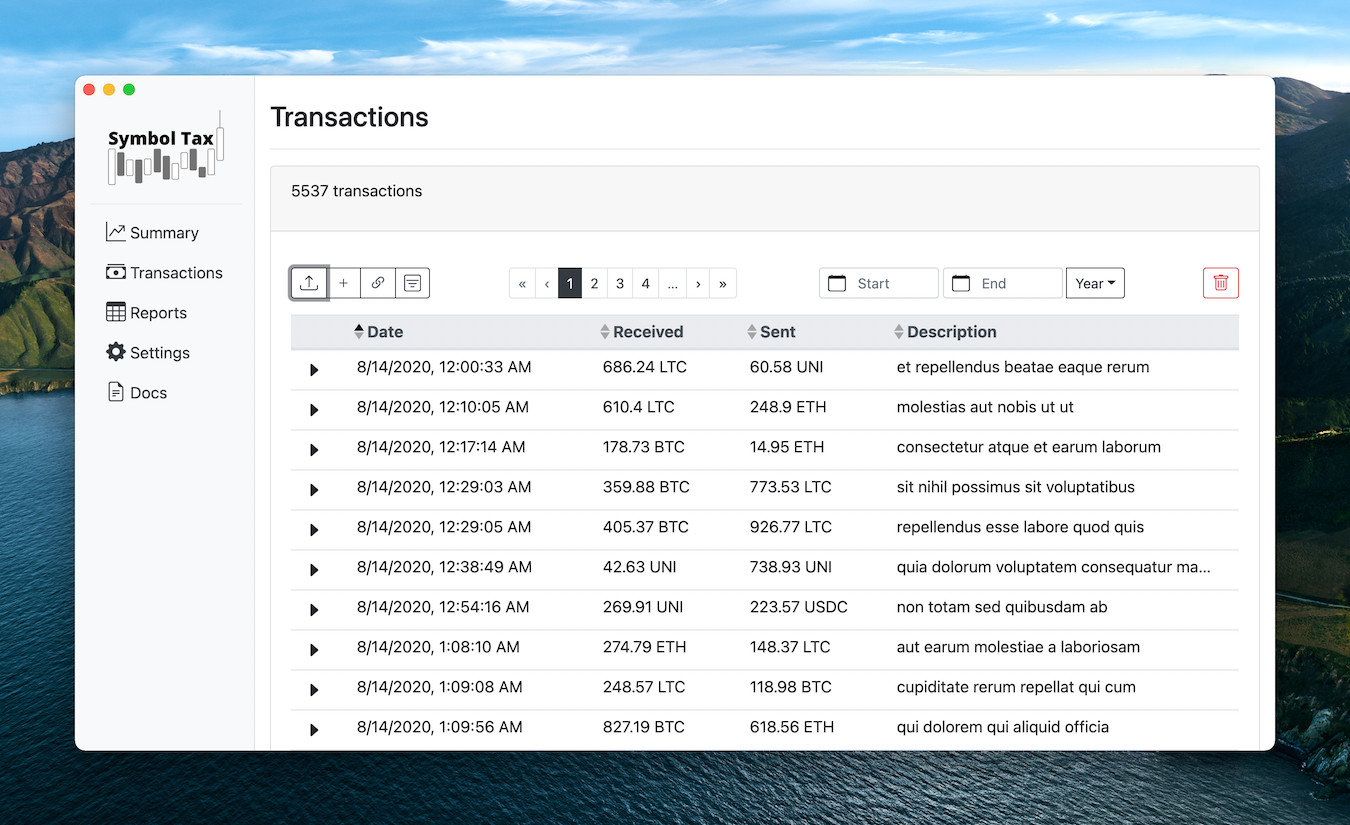Go to page 2
This screenshot has height=825, width=1350.
point(594,283)
